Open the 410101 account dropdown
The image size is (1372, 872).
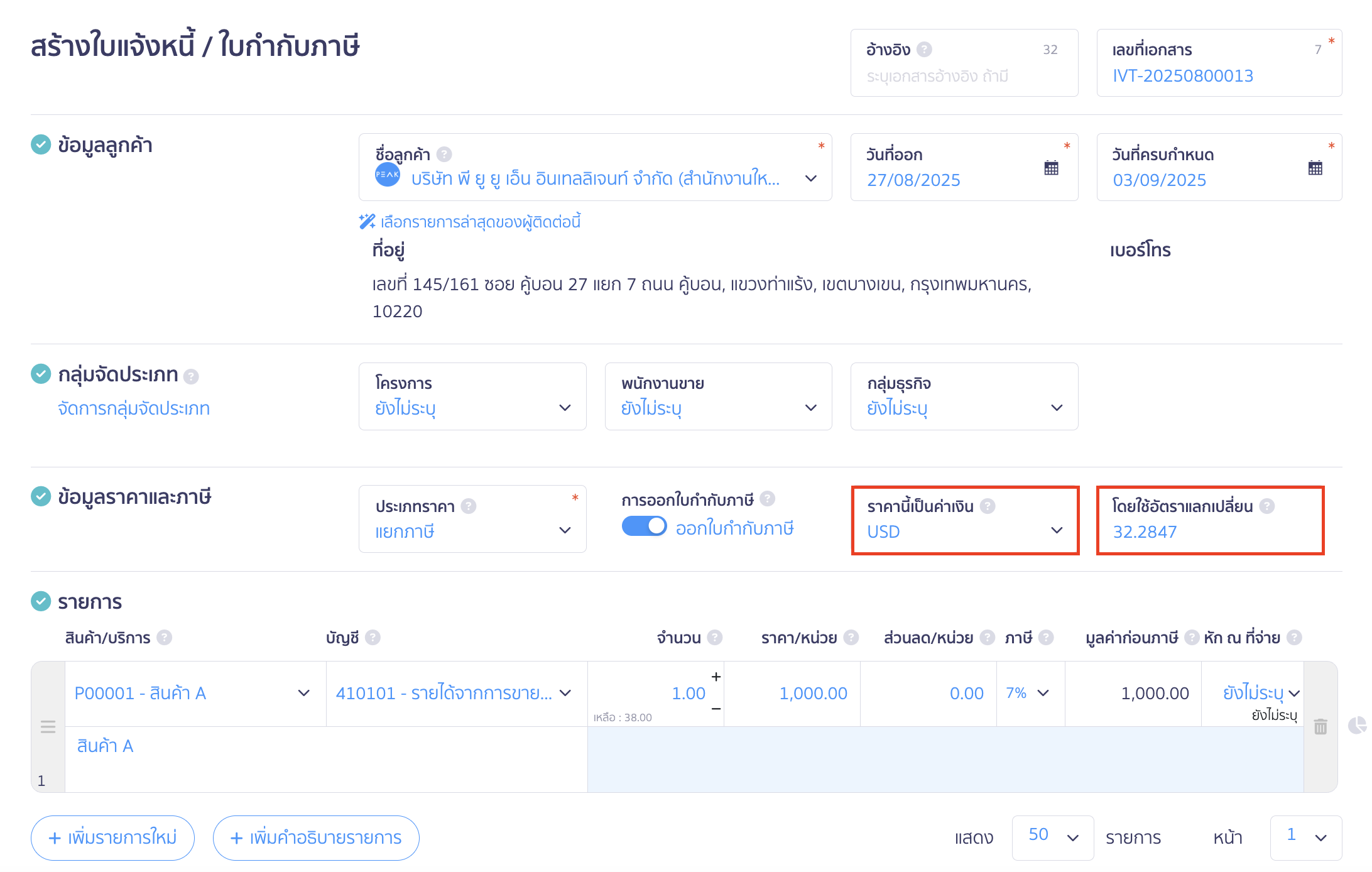[457, 694]
